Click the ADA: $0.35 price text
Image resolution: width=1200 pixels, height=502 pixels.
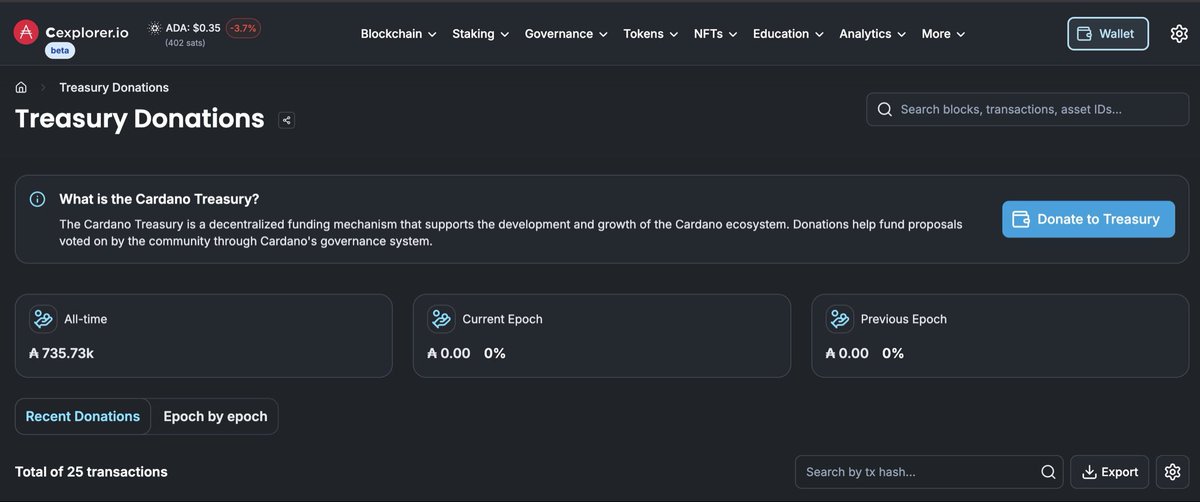(193, 28)
